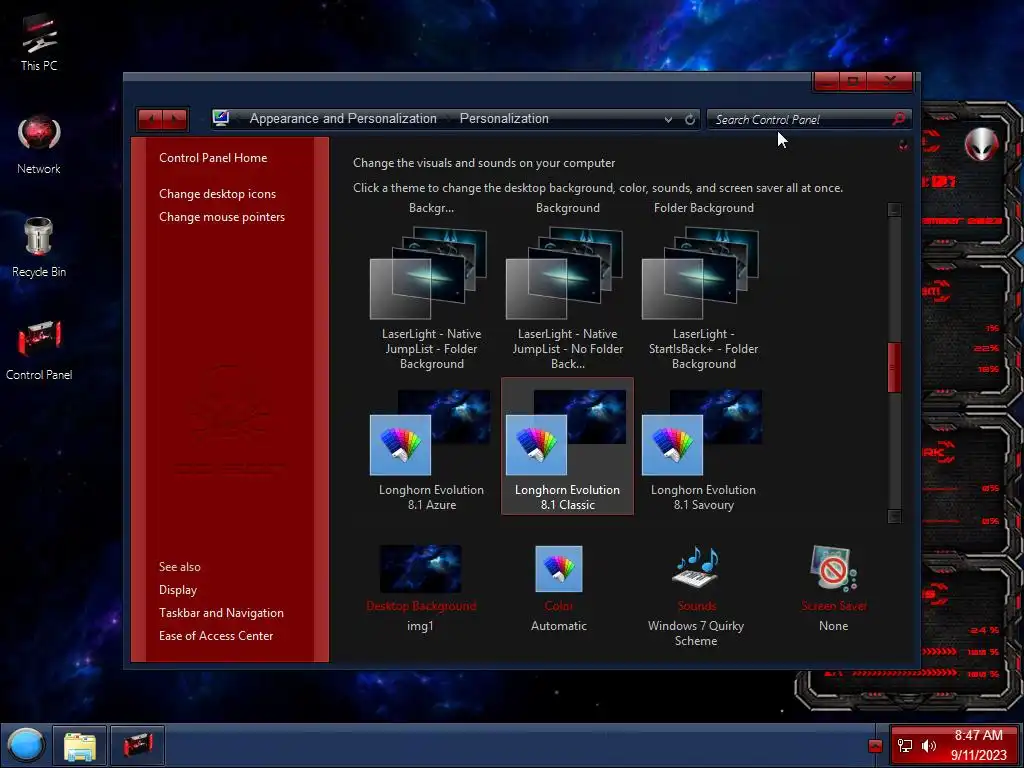Viewport: 1024px width, 768px height.
Task: Select LaserLight Native JumpList Folder Background theme
Action: [x=431, y=298]
